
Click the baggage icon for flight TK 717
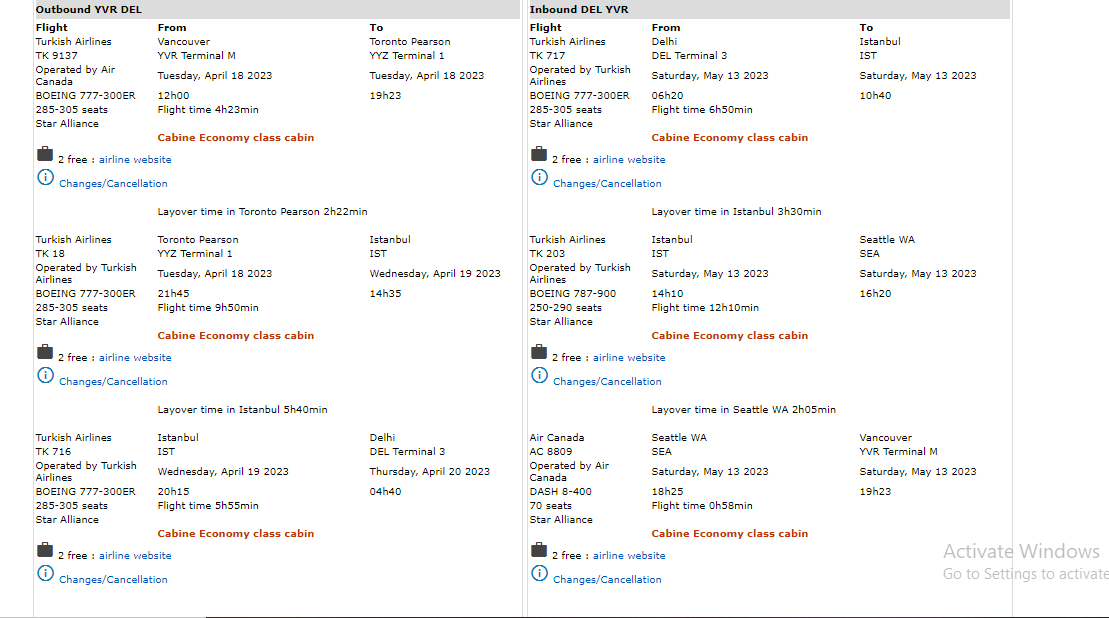[539, 154]
